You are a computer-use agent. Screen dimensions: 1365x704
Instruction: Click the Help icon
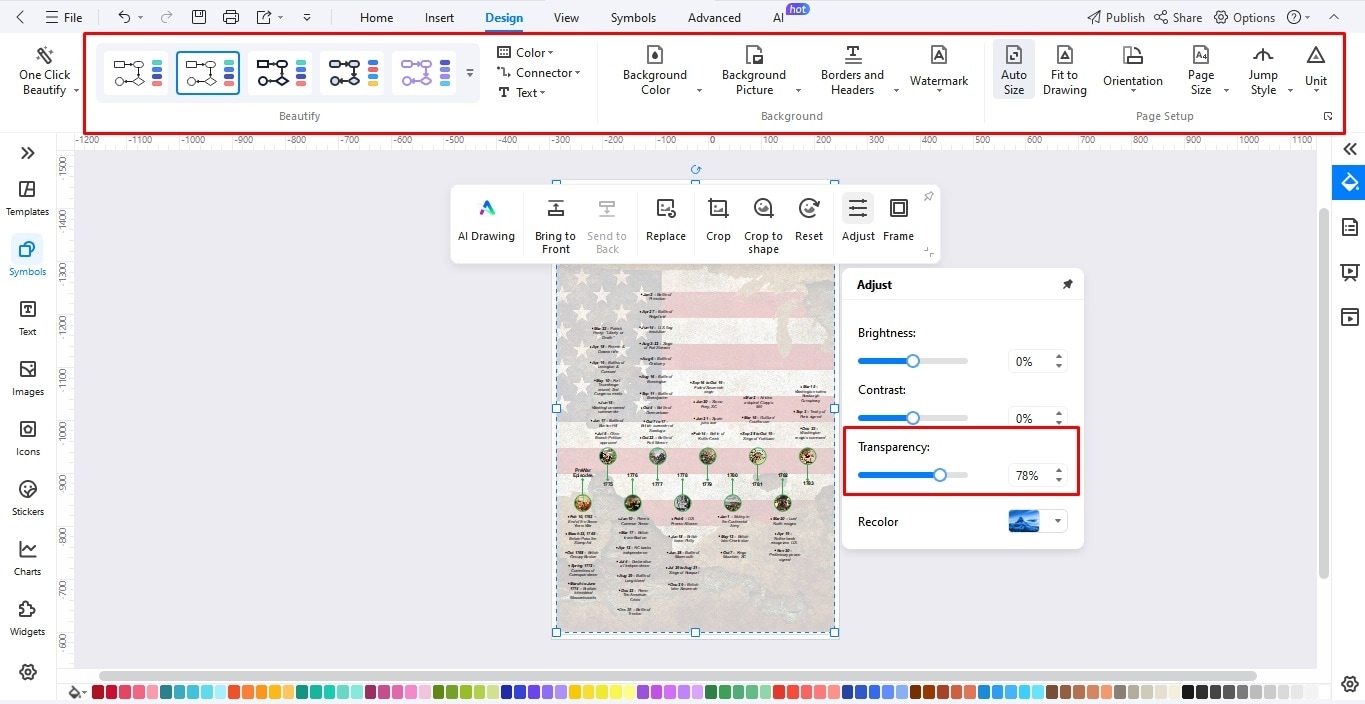[1294, 17]
